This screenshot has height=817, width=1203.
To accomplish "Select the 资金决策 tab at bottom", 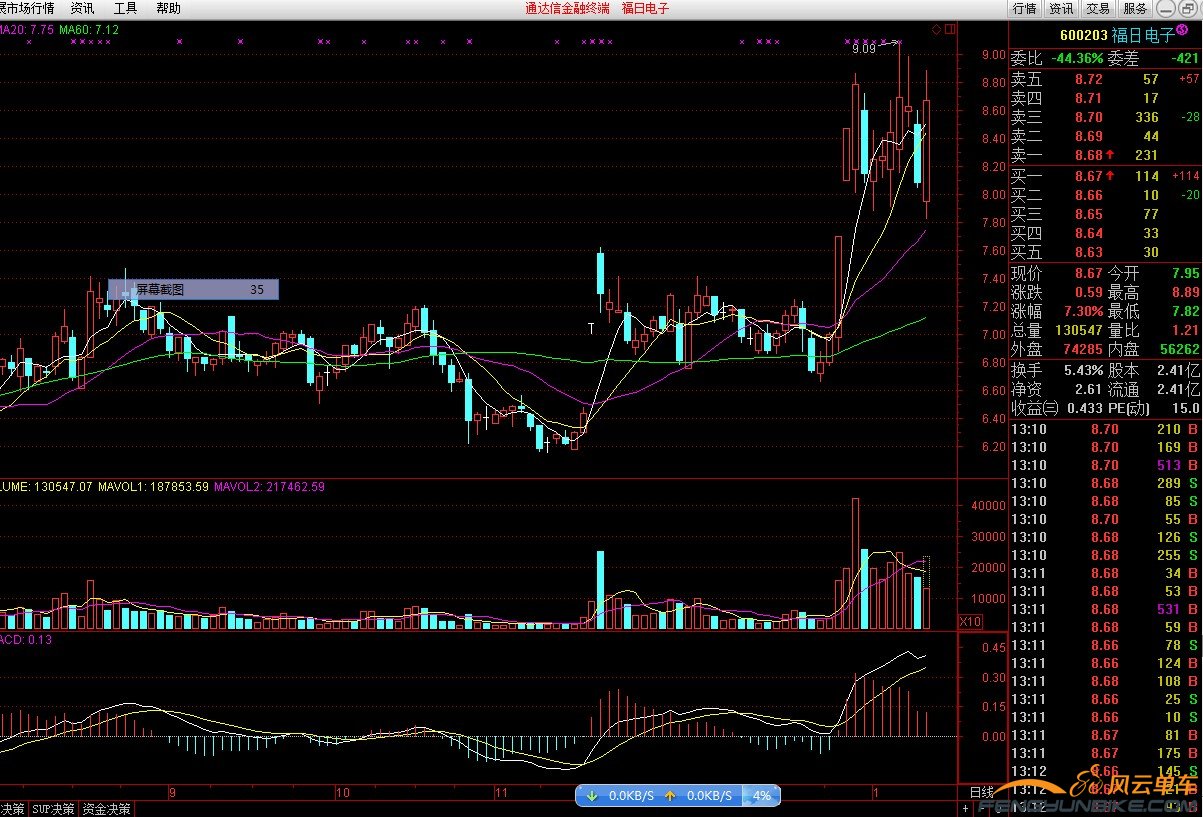I will tap(106, 809).
